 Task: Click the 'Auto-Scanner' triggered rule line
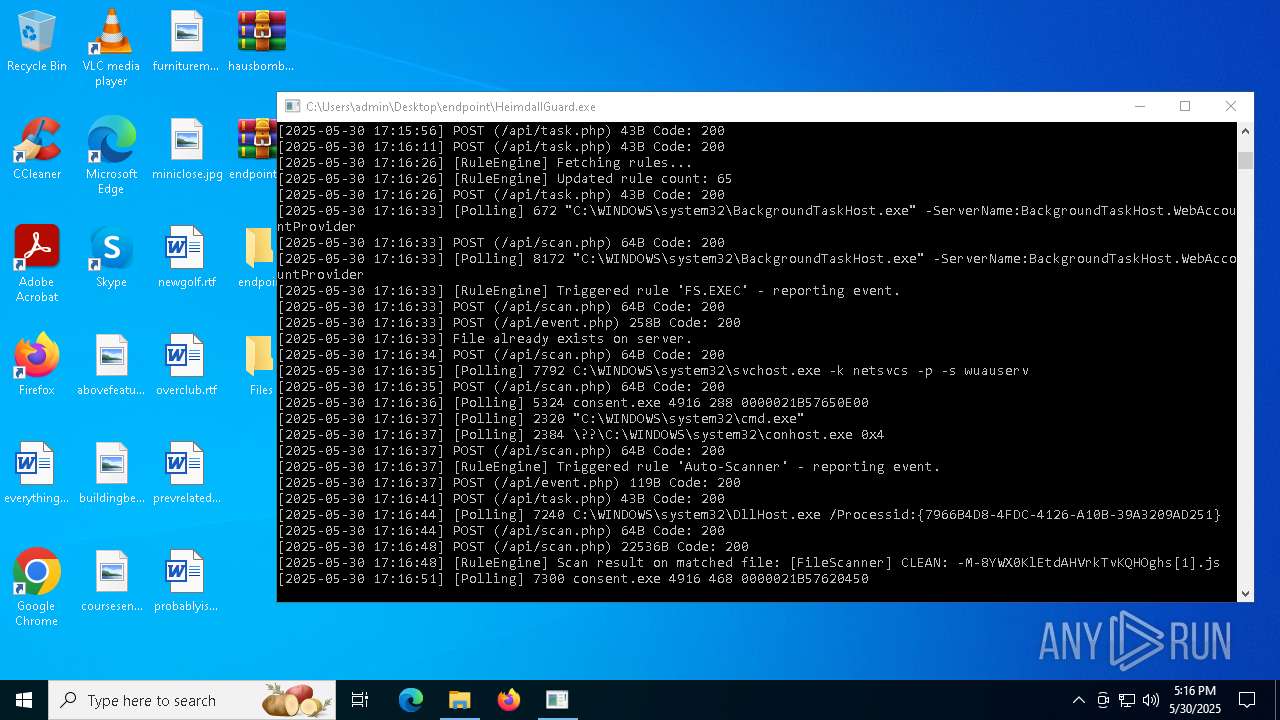pyautogui.click(x=609, y=467)
